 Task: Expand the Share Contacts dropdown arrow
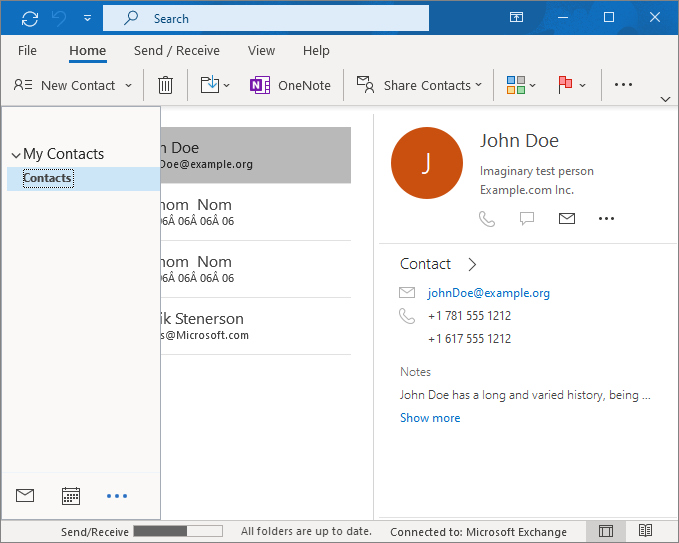click(479, 85)
